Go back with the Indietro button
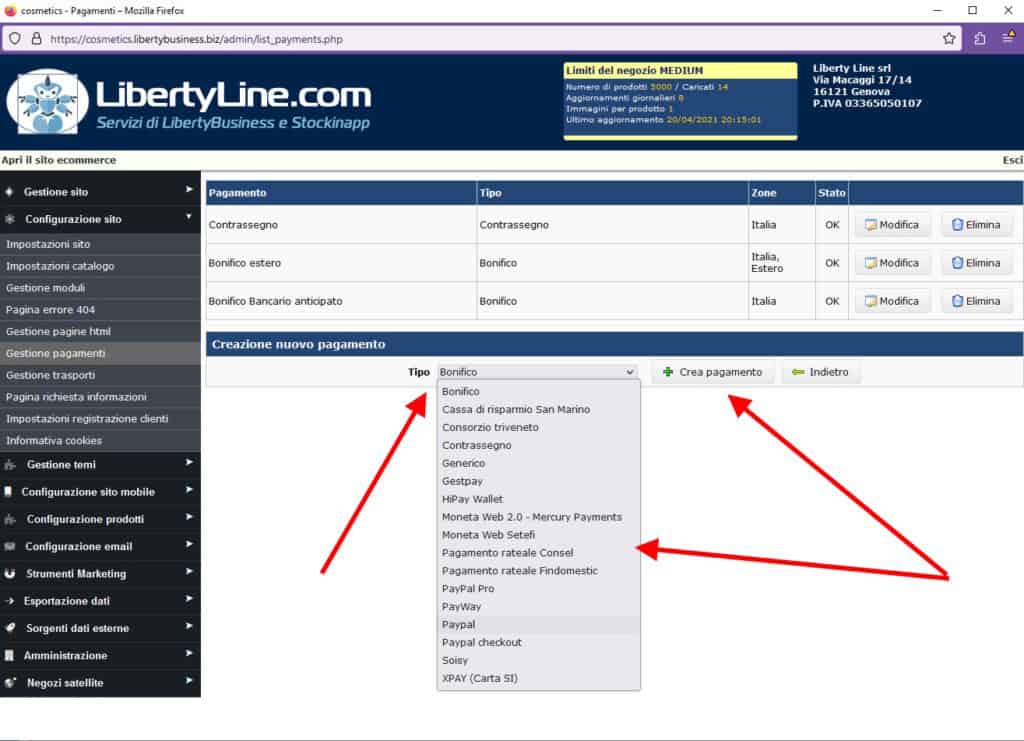The height and width of the screenshot is (741, 1024). coord(821,372)
